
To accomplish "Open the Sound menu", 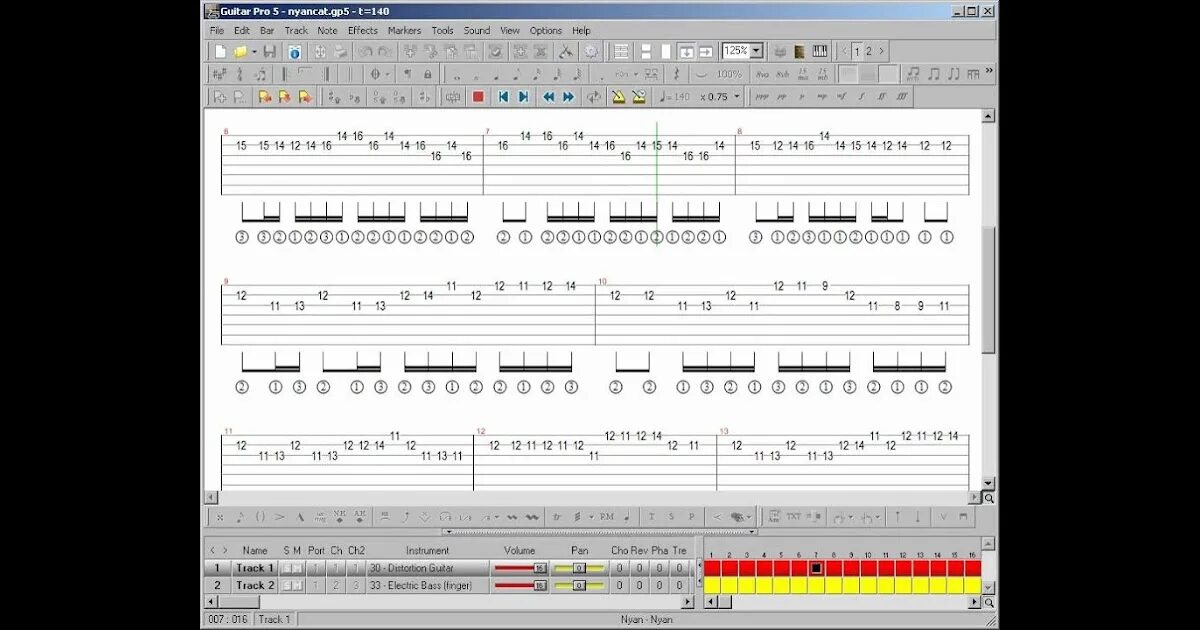I will coord(477,30).
